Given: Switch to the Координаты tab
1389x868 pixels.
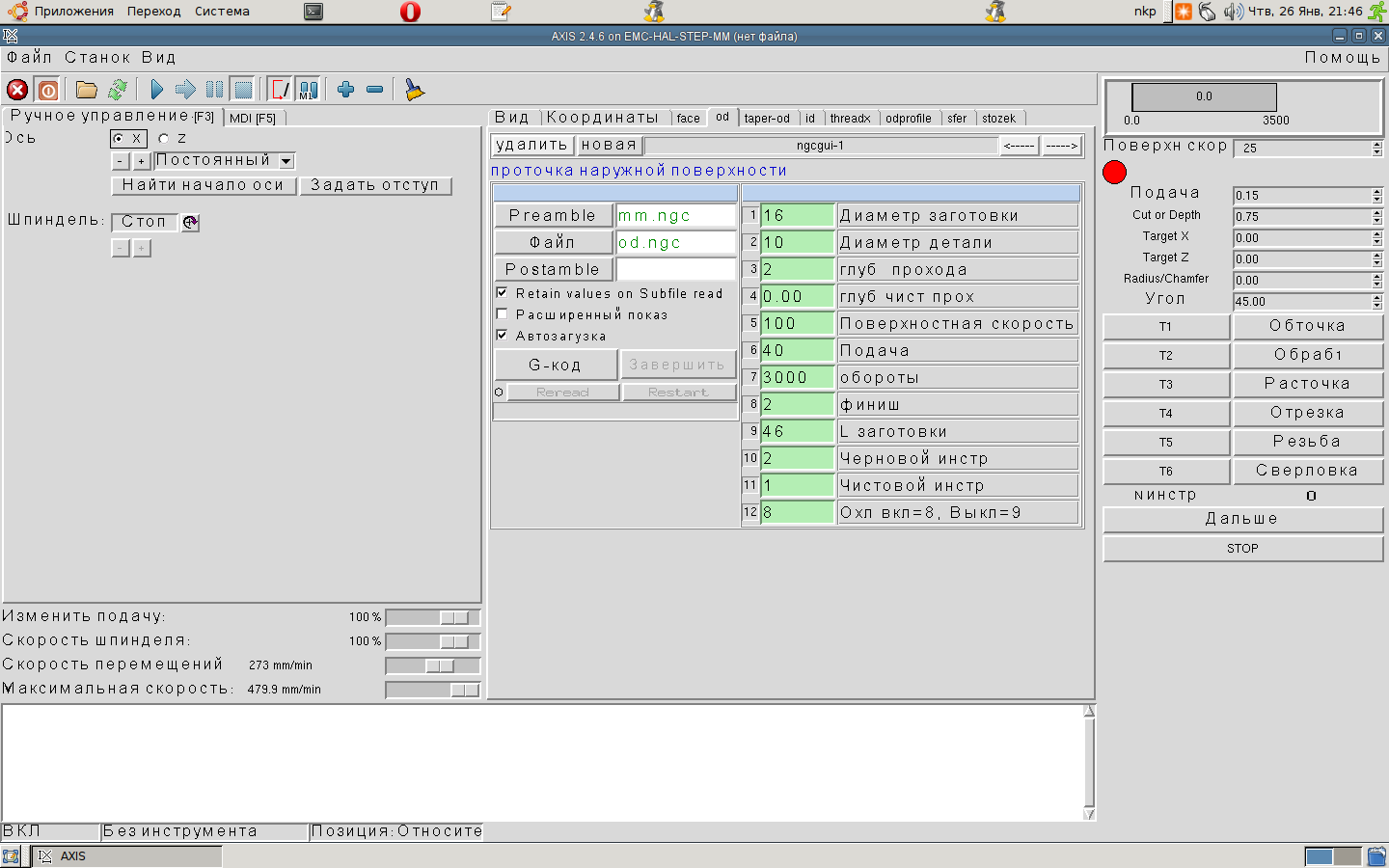Looking at the screenshot, I should [603, 118].
